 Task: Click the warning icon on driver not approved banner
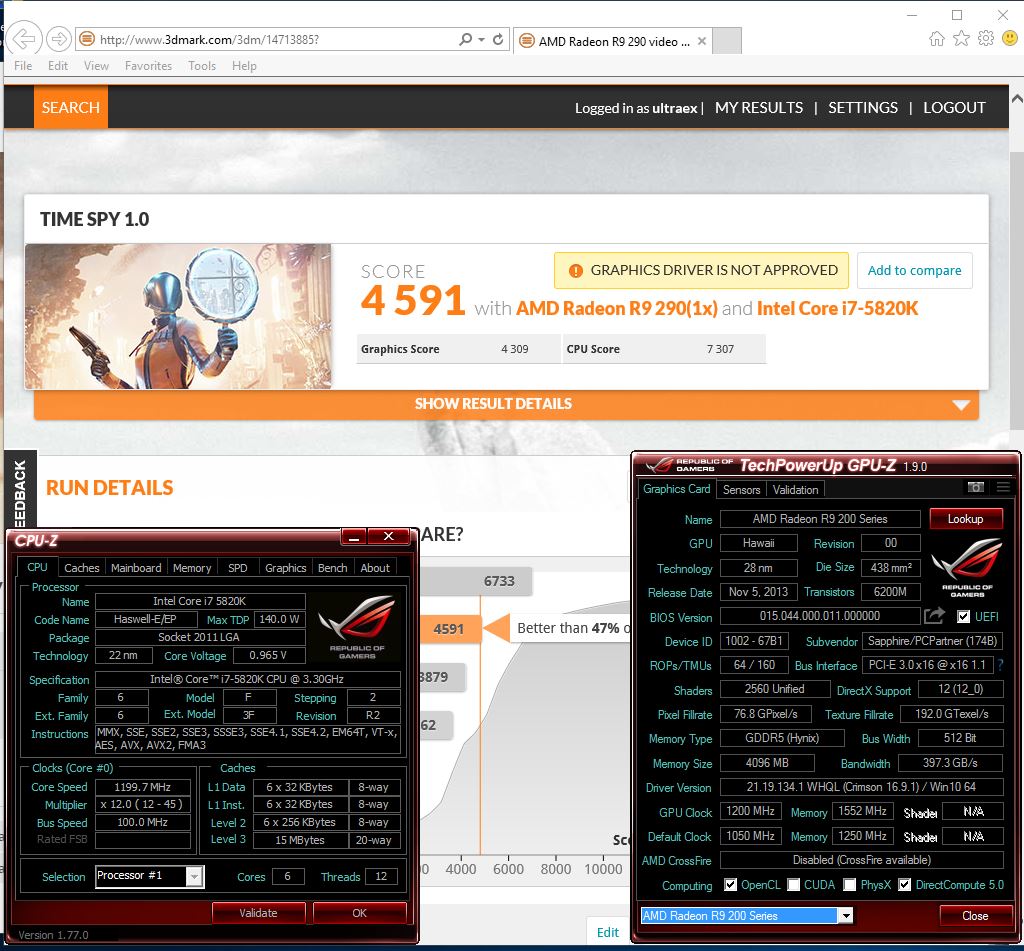point(575,270)
